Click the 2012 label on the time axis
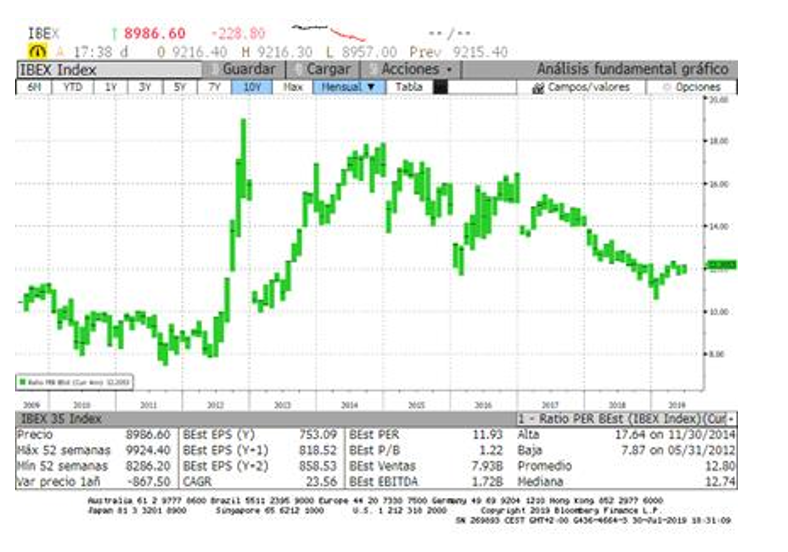 [215, 405]
